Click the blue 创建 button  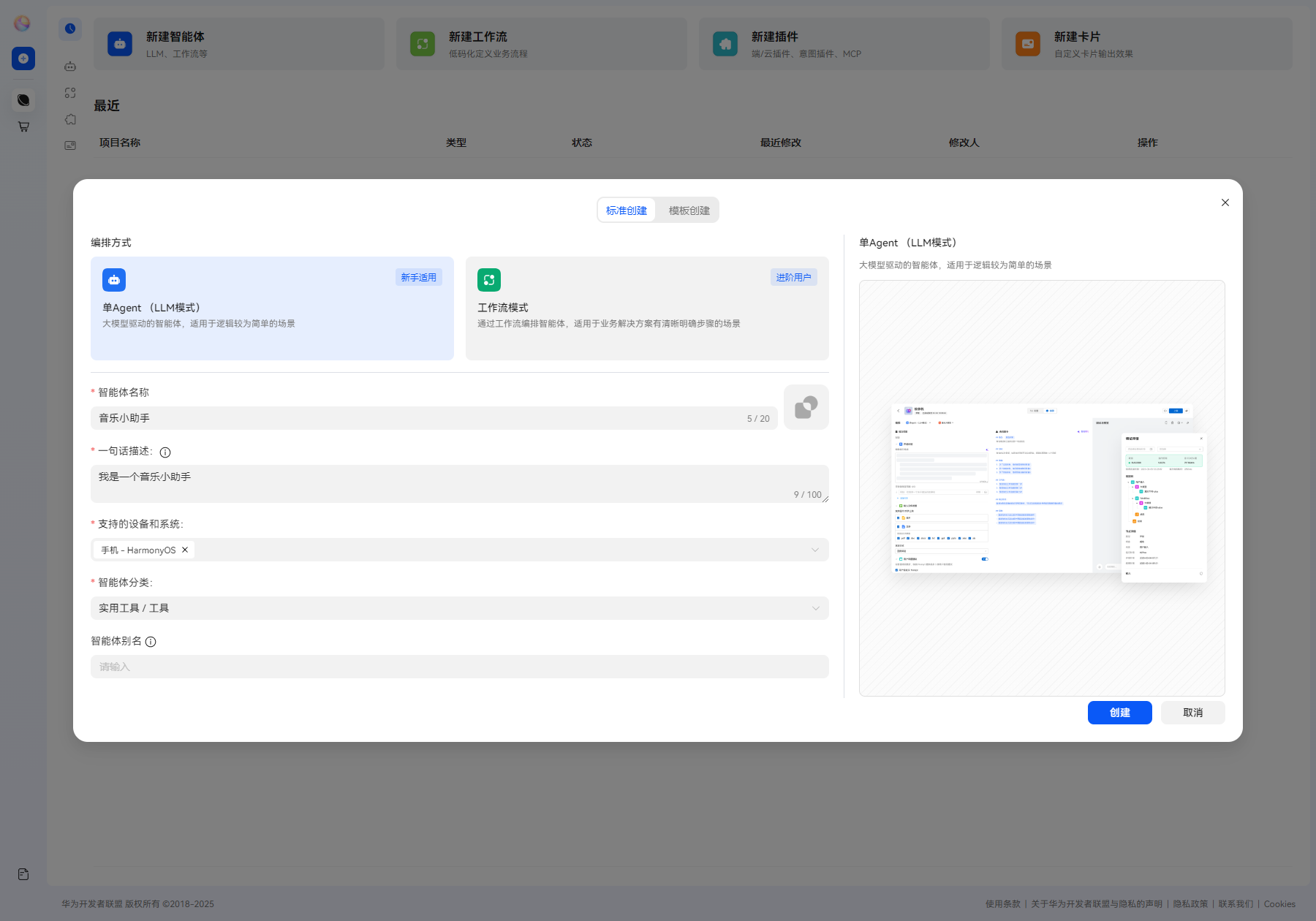click(x=1120, y=713)
